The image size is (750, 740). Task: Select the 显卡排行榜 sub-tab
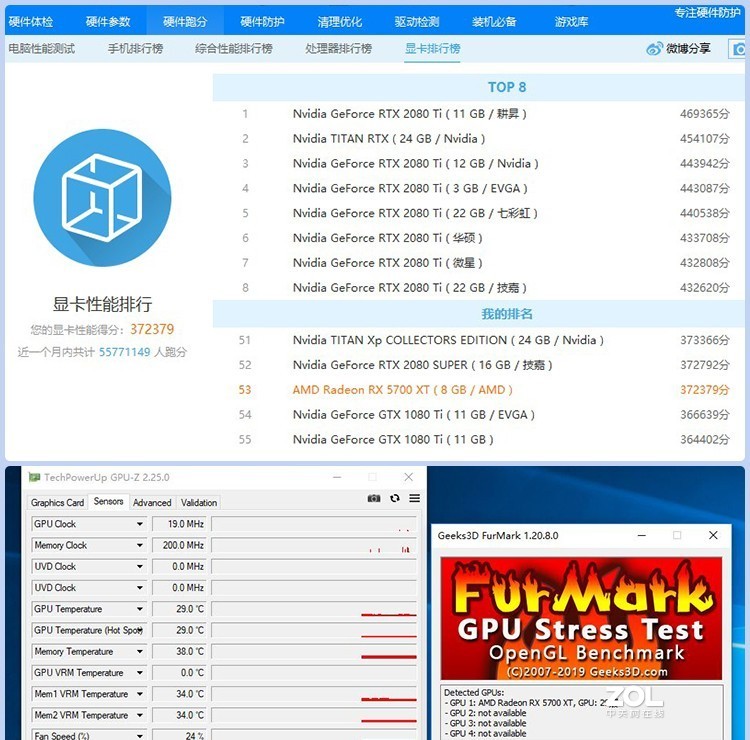click(x=432, y=48)
